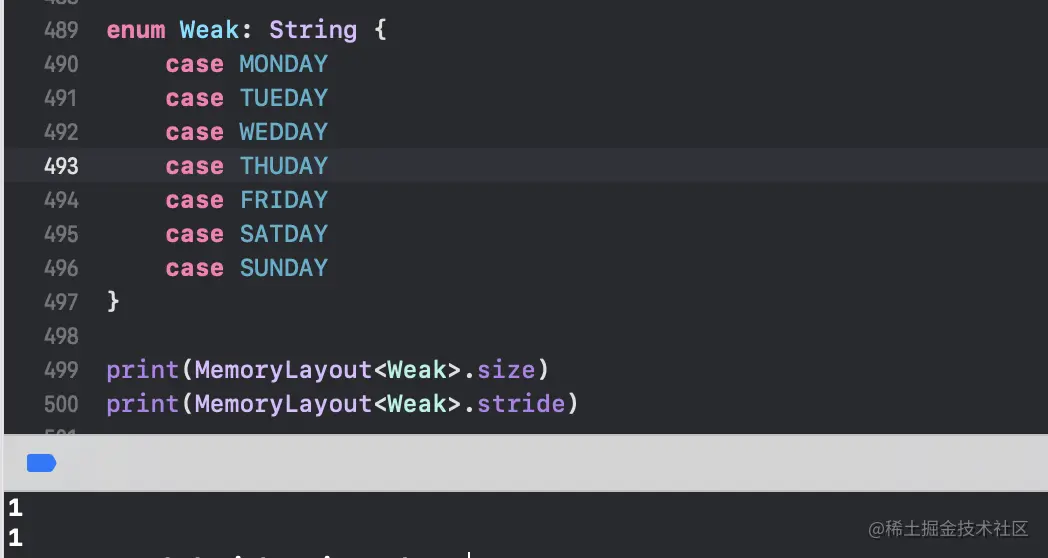Click line number 500 in gutter
1048x558 pixels.
point(61,404)
